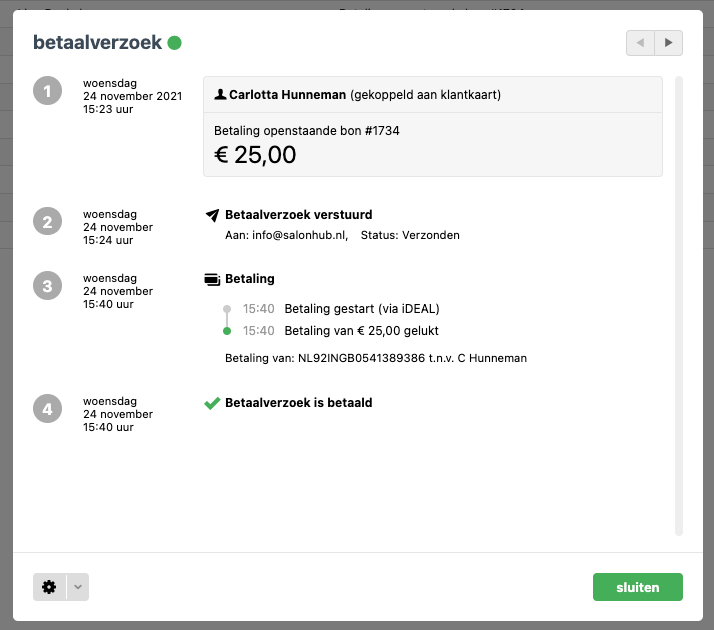The image size is (714, 630).
Task: Click the paper plane sent icon
Action: click(212, 215)
